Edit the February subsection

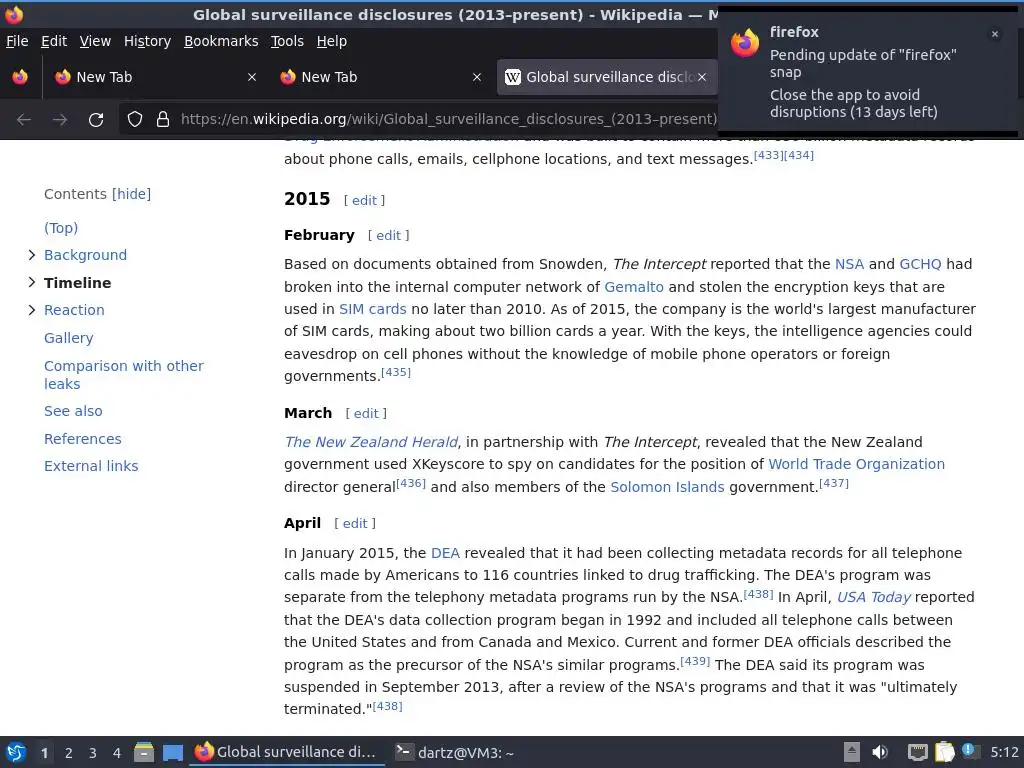point(389,236)
